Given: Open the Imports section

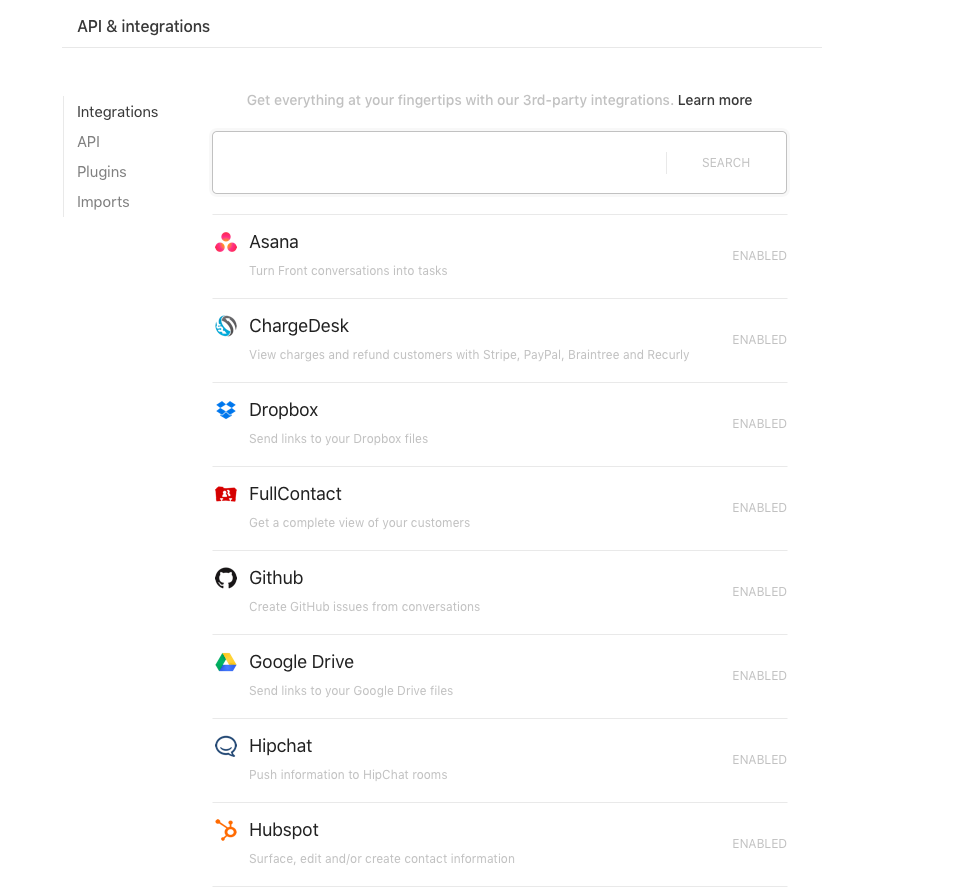Looking at the screenshot, I should click(x=104, y=202).
